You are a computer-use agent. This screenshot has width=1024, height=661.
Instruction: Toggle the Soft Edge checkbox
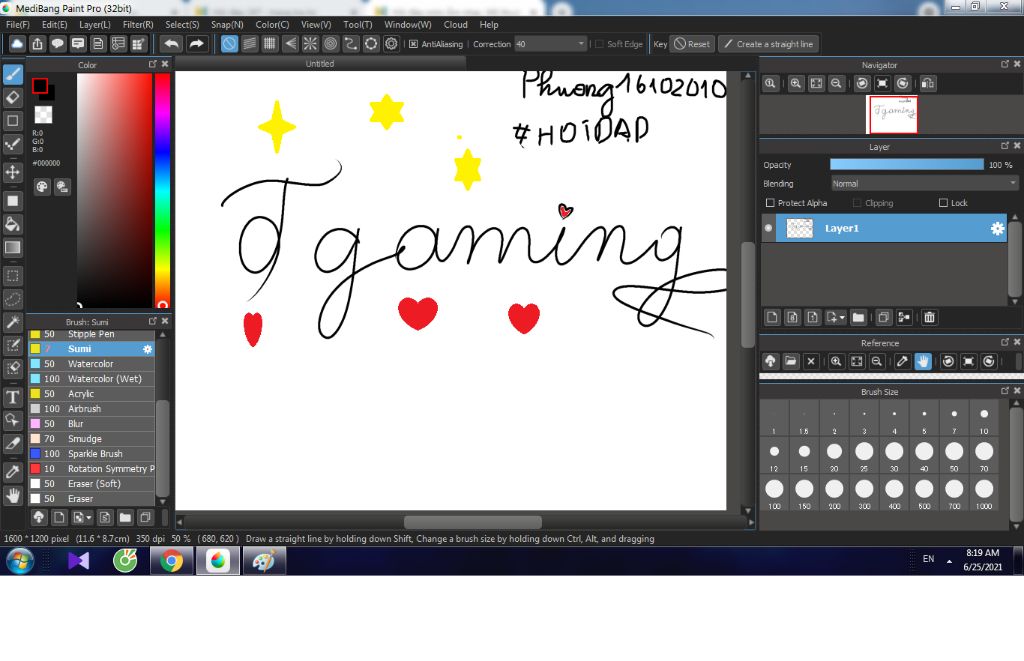[600, 44]
